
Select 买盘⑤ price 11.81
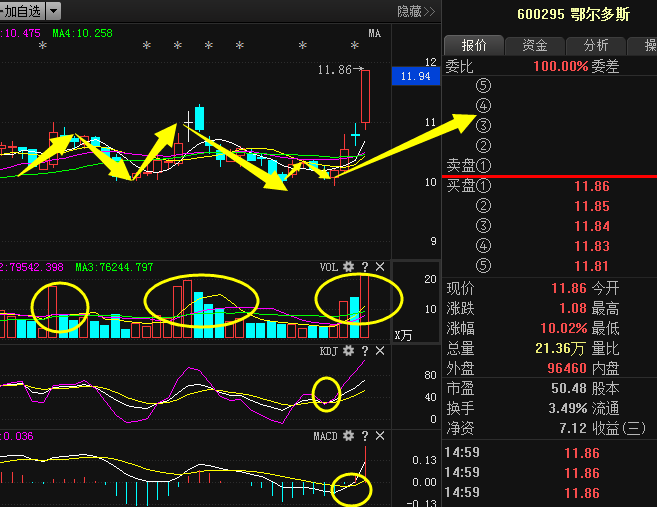point(592,266)
